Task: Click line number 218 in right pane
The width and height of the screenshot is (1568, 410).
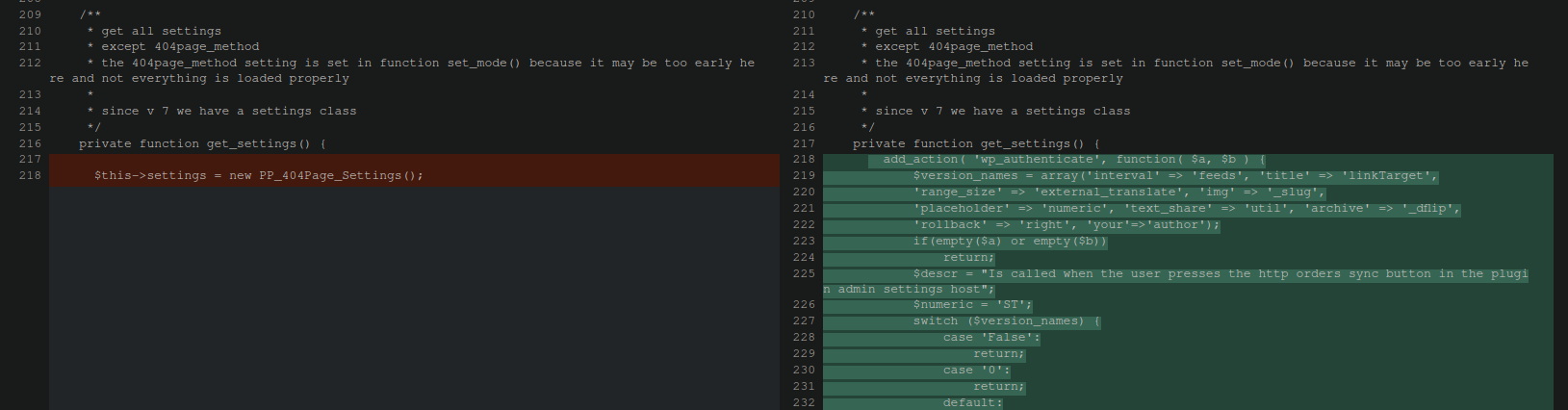Action: pyautogui.click(x=804, y=159)
